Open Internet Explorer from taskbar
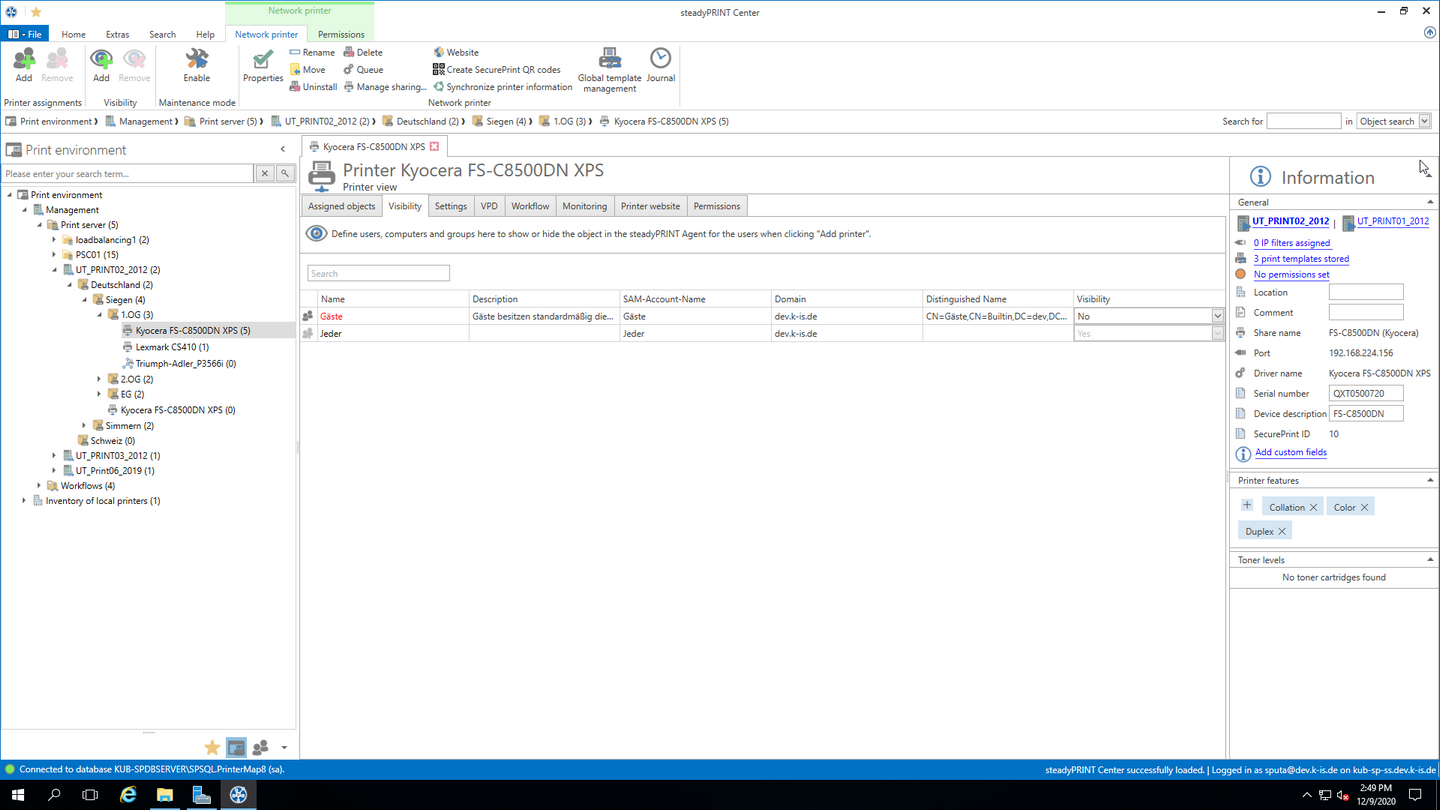Image resolution: width=1440 pixels, height=810 pixels. click(128, 795)
